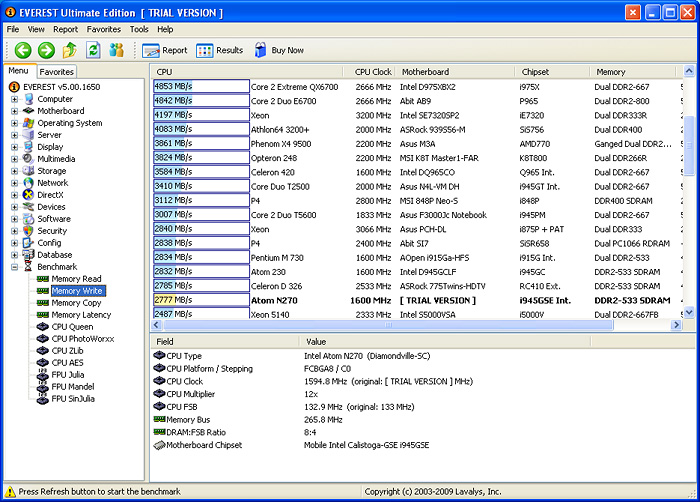Click the Benchmark hourglass icon
The image size is (700, 502).
click(29, 267)
